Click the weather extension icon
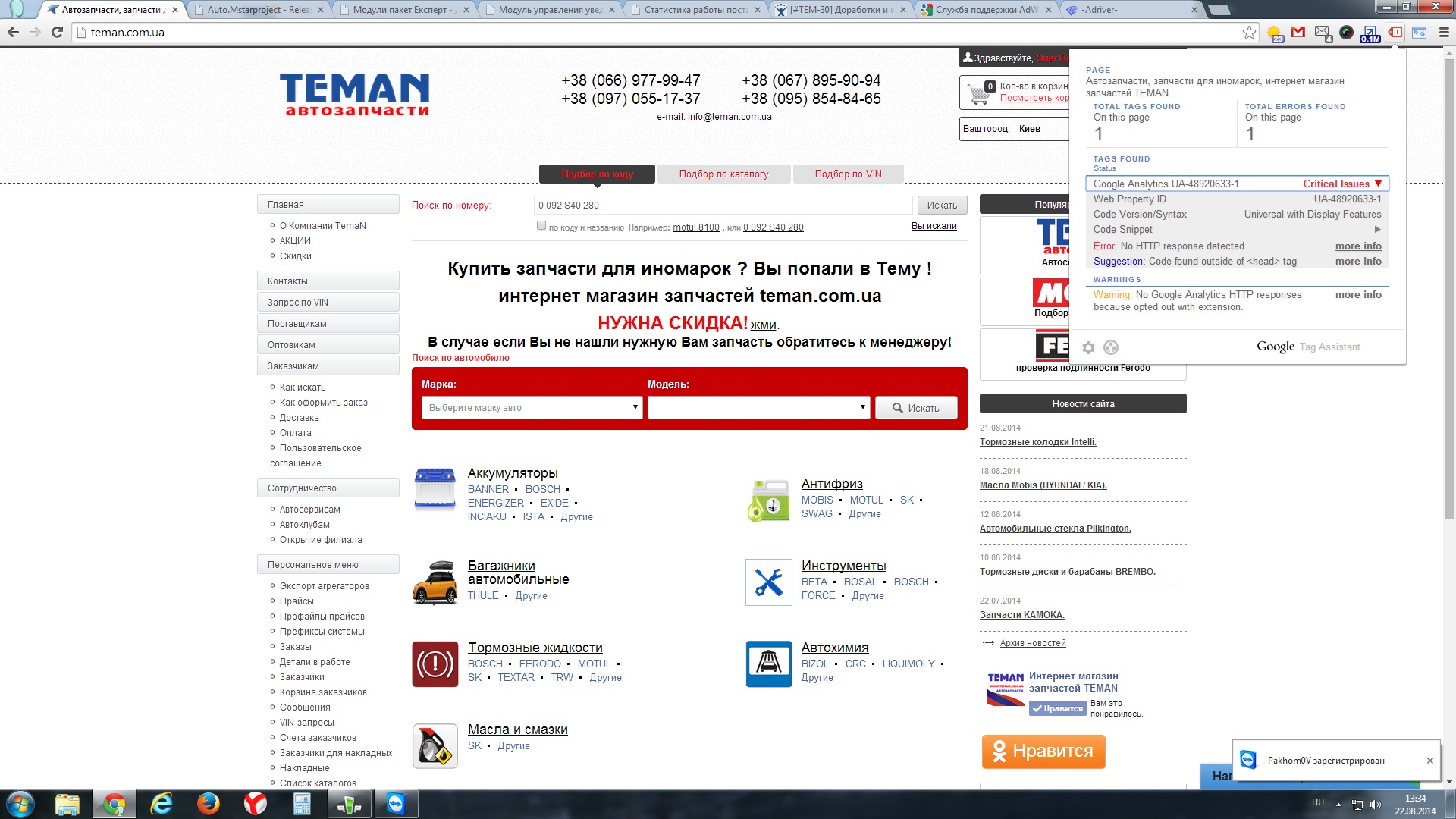Screen dimensions: 1456x819 tap(1274, 33)
